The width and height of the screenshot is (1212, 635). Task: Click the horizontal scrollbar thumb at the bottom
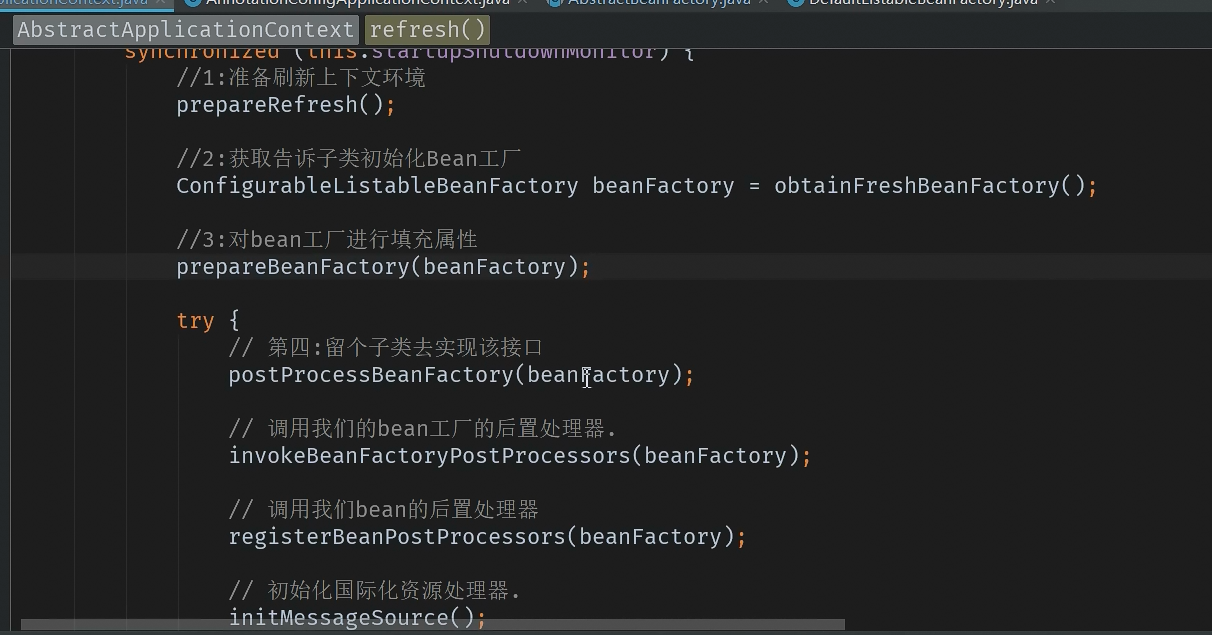pyautogui.click(x=432, y=625)
